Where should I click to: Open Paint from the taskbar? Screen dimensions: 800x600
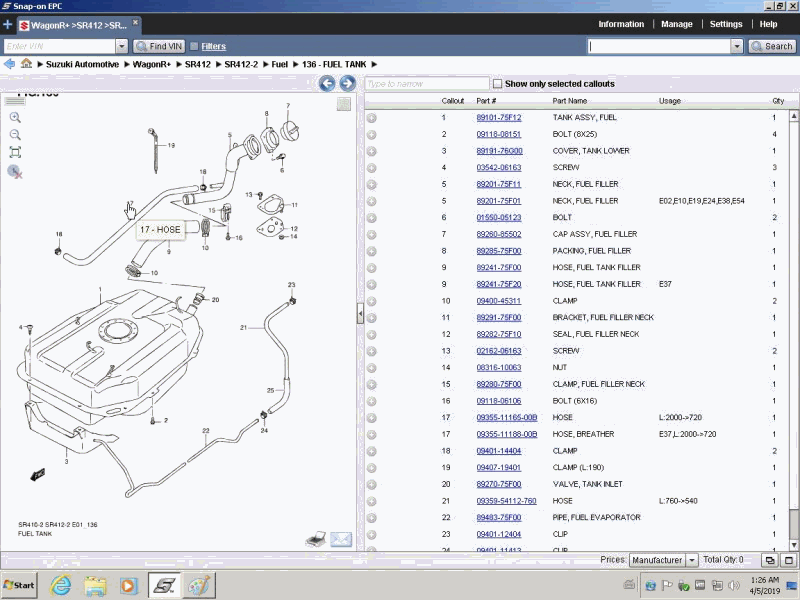tap(198, 585)
